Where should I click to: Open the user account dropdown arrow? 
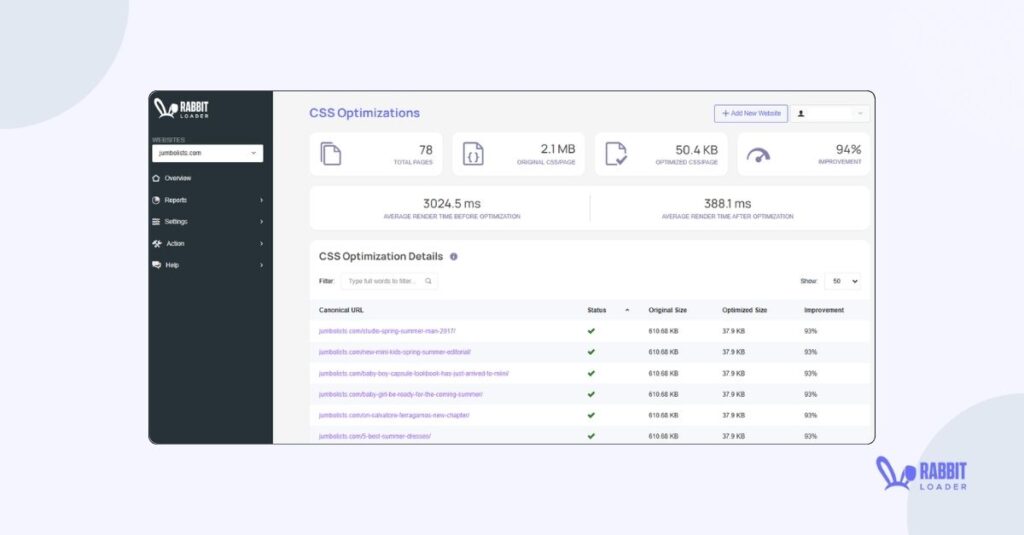[x=860, y=114]
